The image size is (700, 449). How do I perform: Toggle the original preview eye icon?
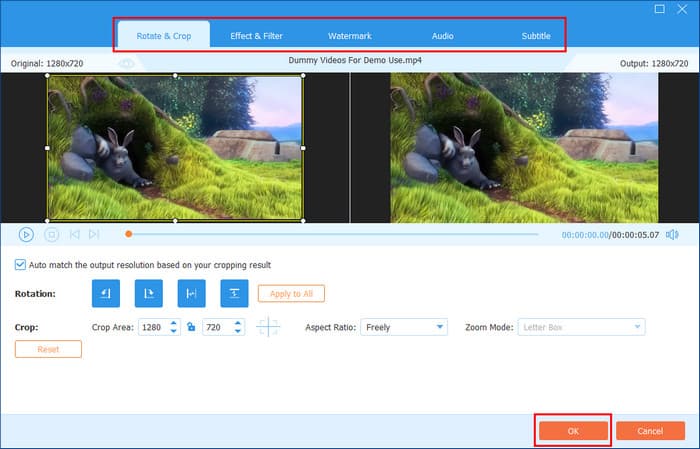(x=127, y=63)
